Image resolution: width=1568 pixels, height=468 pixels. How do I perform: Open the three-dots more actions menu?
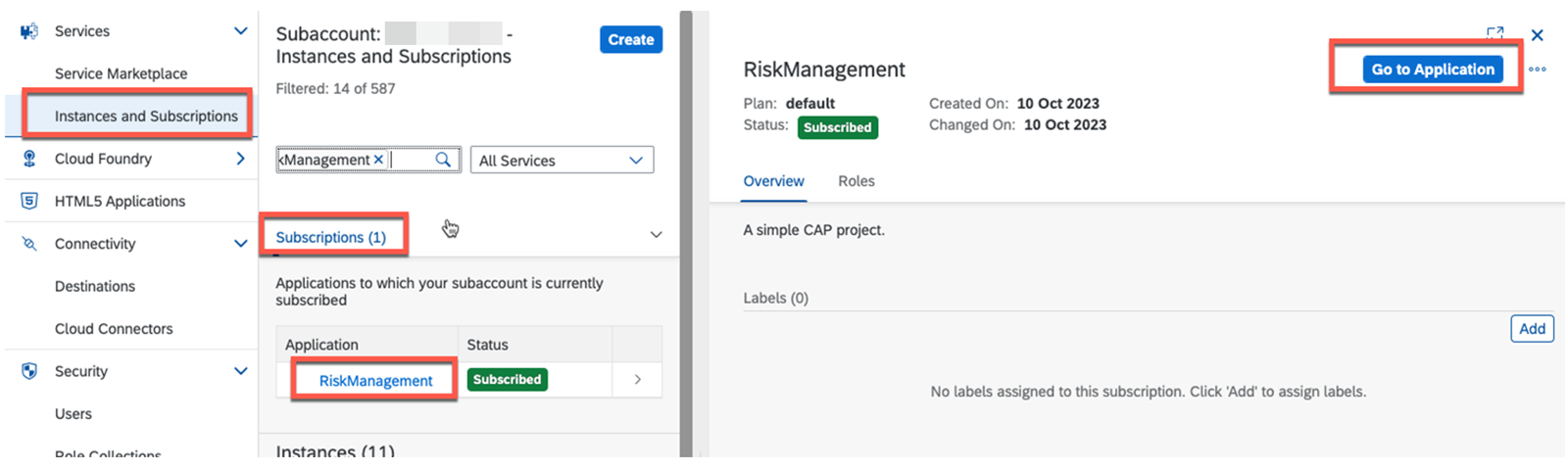click(x=1537, y=70)
